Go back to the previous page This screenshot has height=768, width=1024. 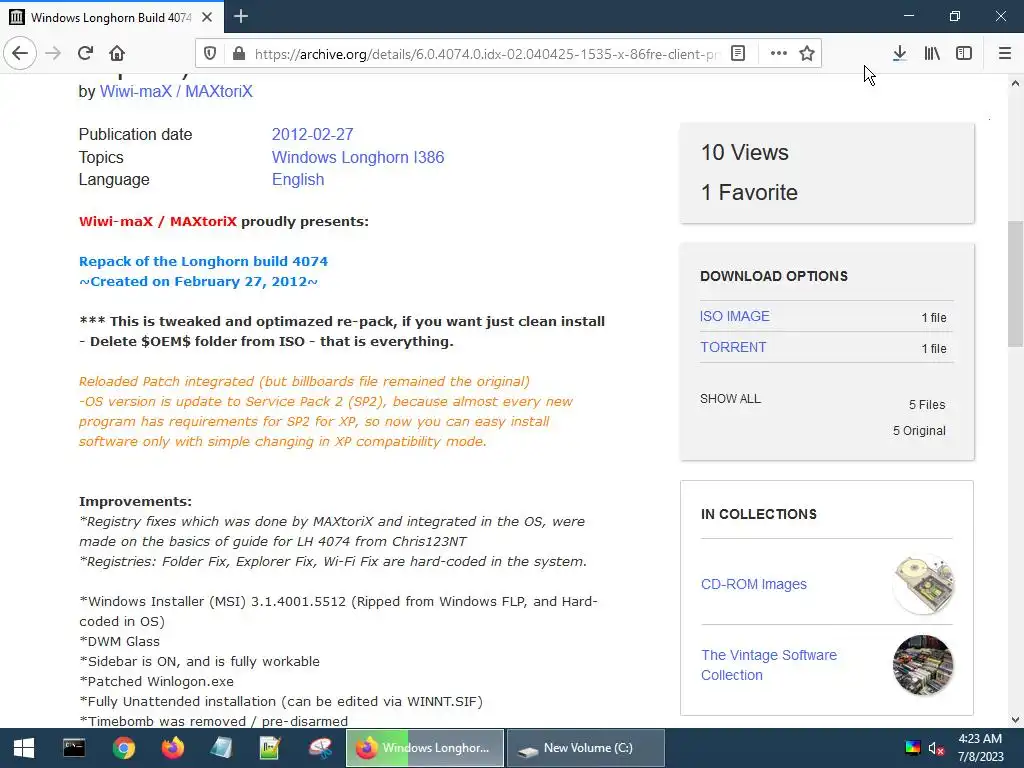[x=20, y=53]
